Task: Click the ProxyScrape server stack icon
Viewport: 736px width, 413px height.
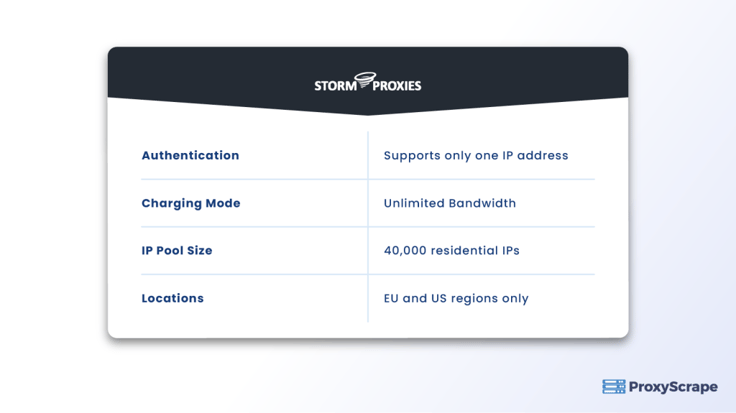Action: click(613, 387)
